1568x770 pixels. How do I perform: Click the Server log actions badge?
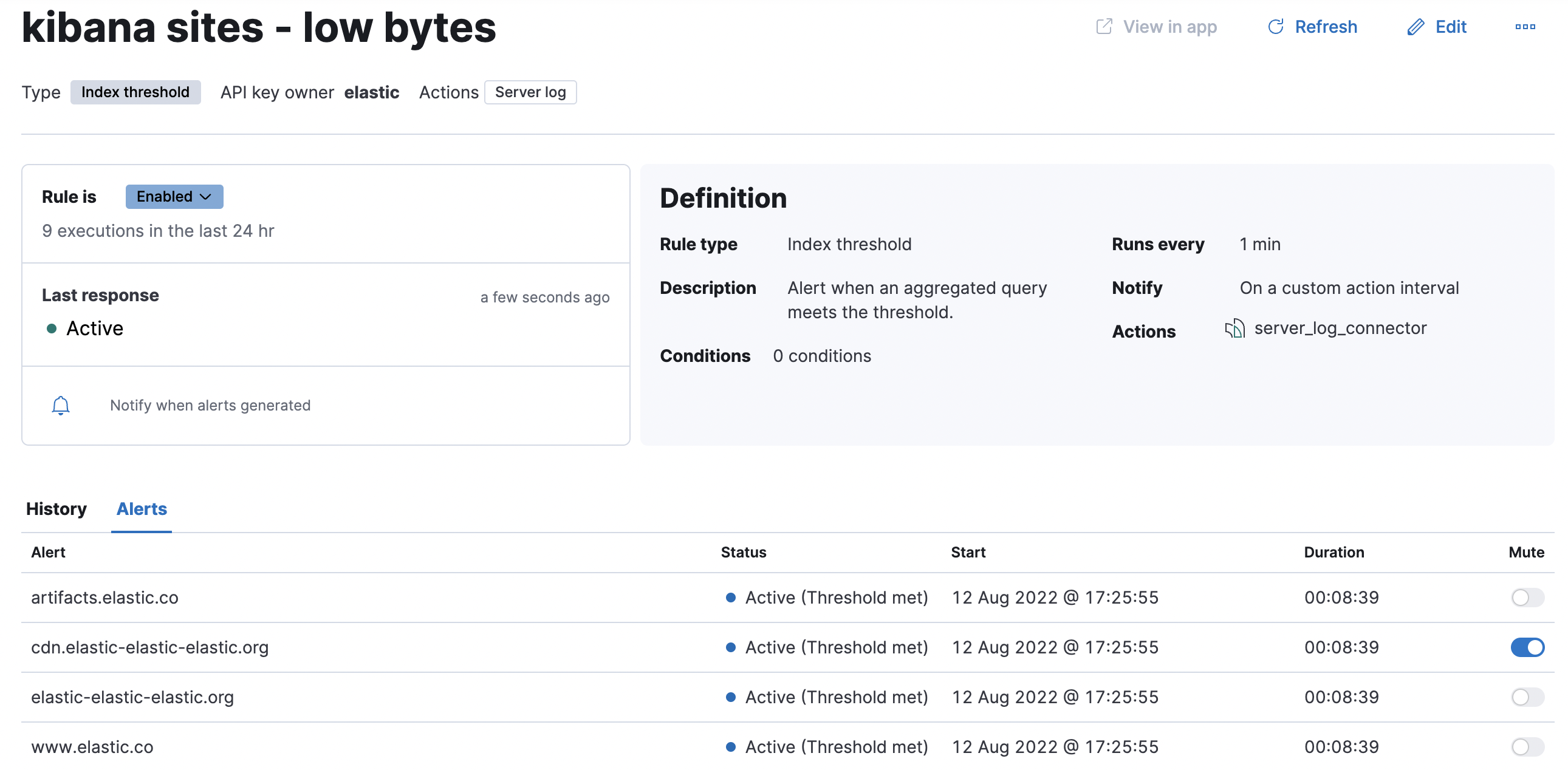tap(530, 92)
